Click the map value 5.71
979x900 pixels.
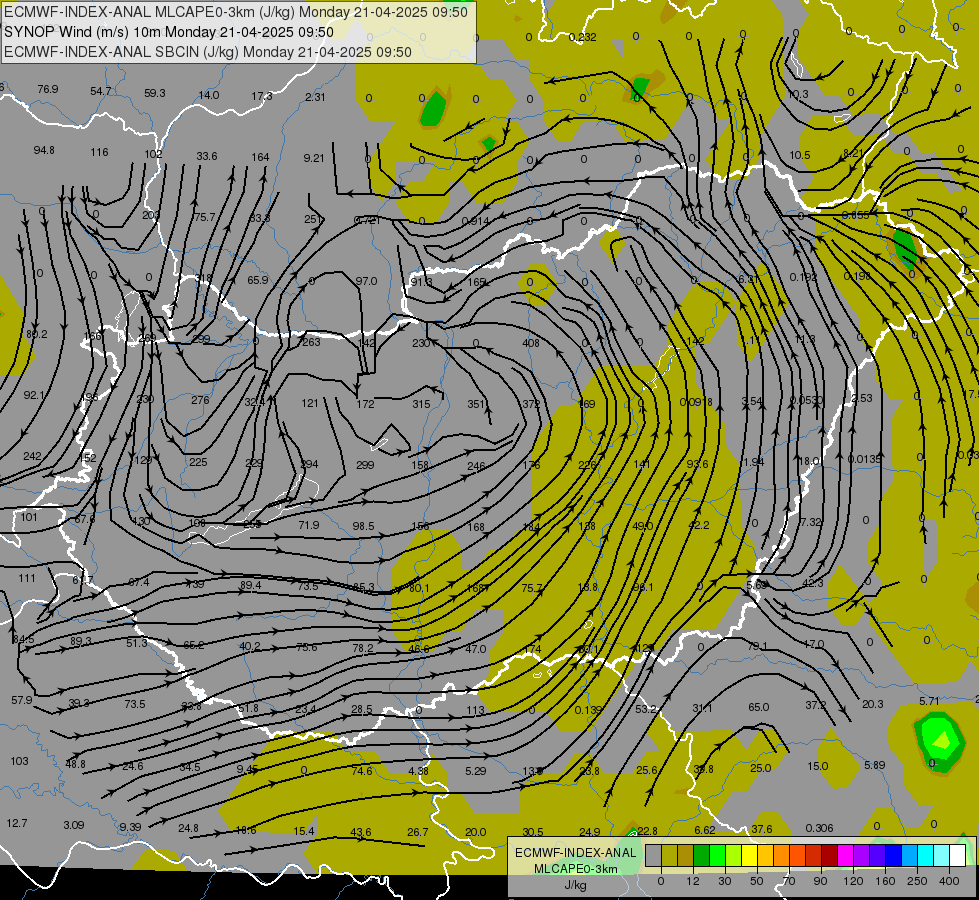click(x=929, y=702)
